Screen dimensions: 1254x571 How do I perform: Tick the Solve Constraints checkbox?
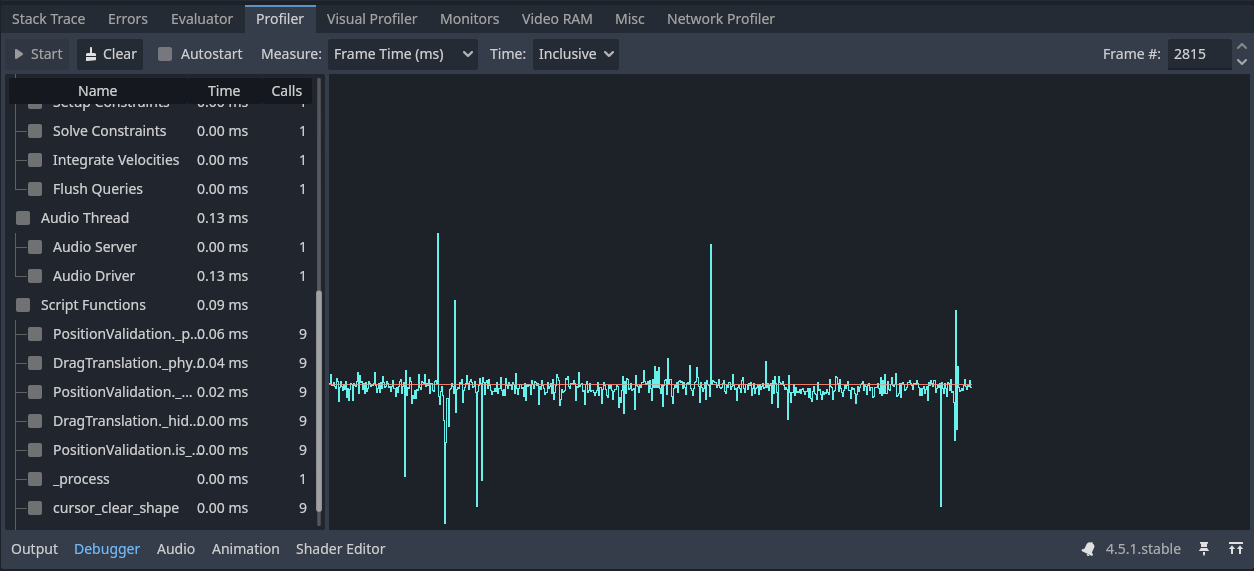tap(35, 131)
